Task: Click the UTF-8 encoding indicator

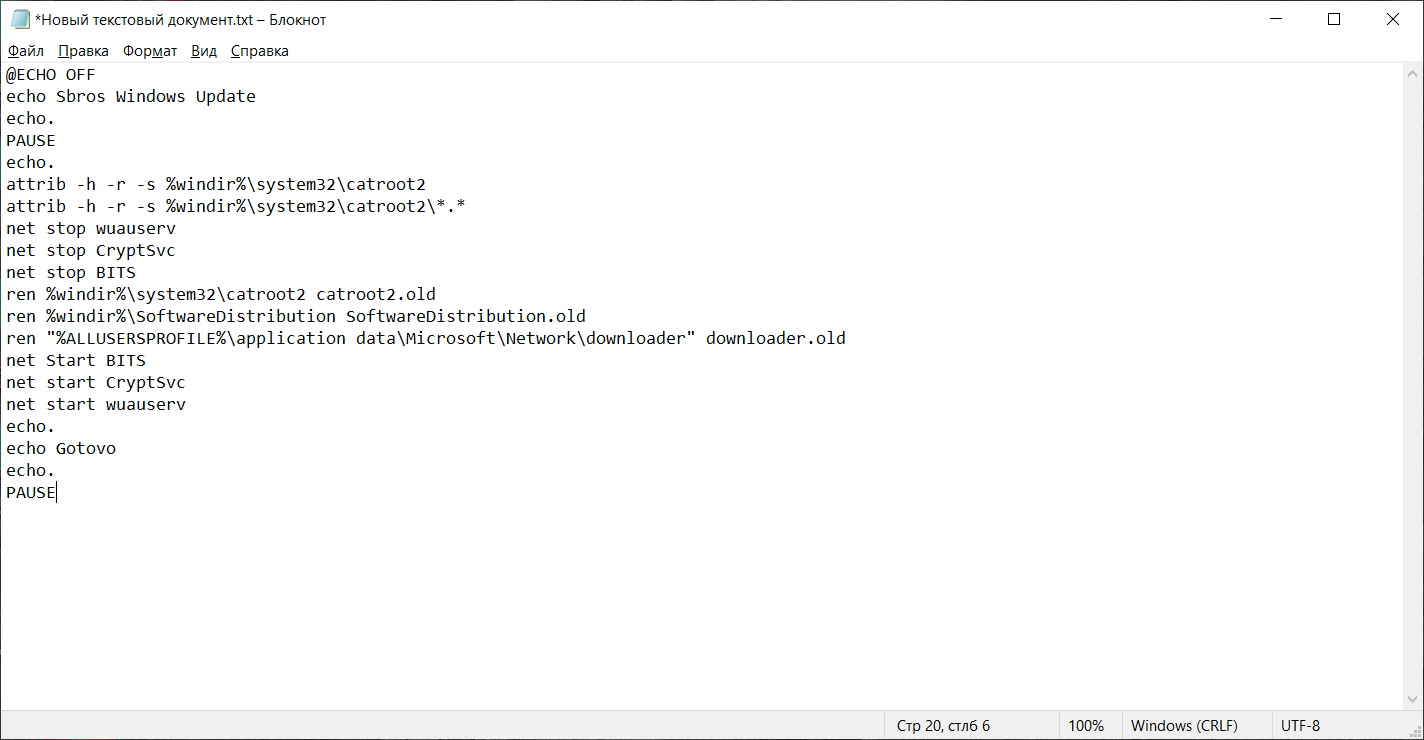Action: click(x=1300, y=726)
